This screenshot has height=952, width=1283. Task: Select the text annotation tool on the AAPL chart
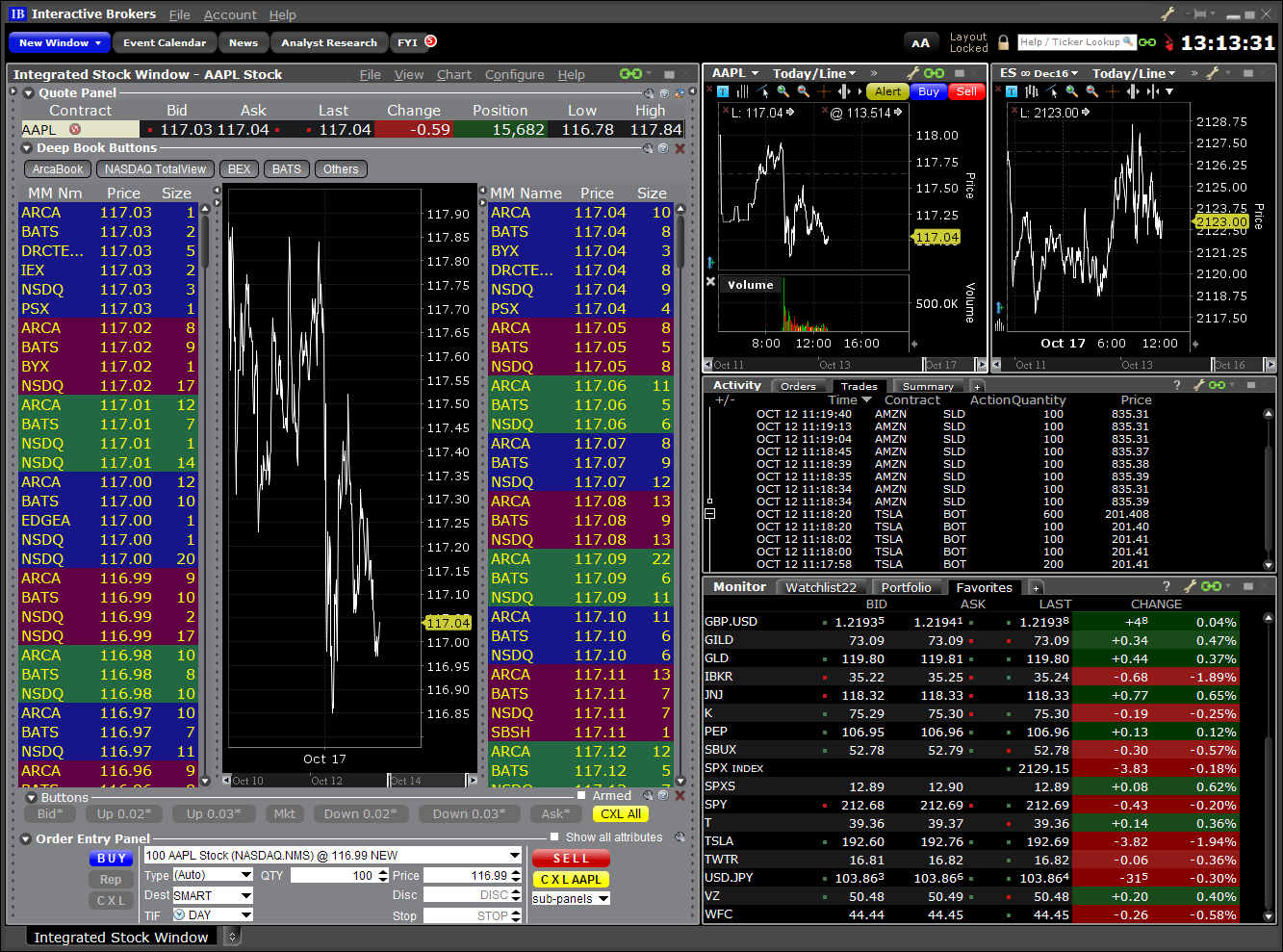(724, 91)
